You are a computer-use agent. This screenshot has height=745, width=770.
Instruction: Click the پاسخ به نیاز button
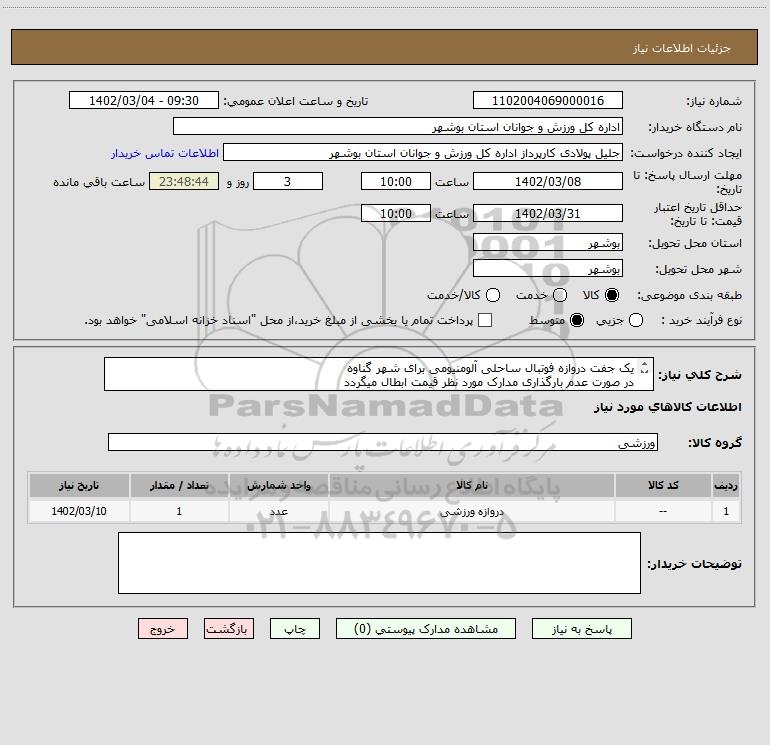click(x=581, y=629)
